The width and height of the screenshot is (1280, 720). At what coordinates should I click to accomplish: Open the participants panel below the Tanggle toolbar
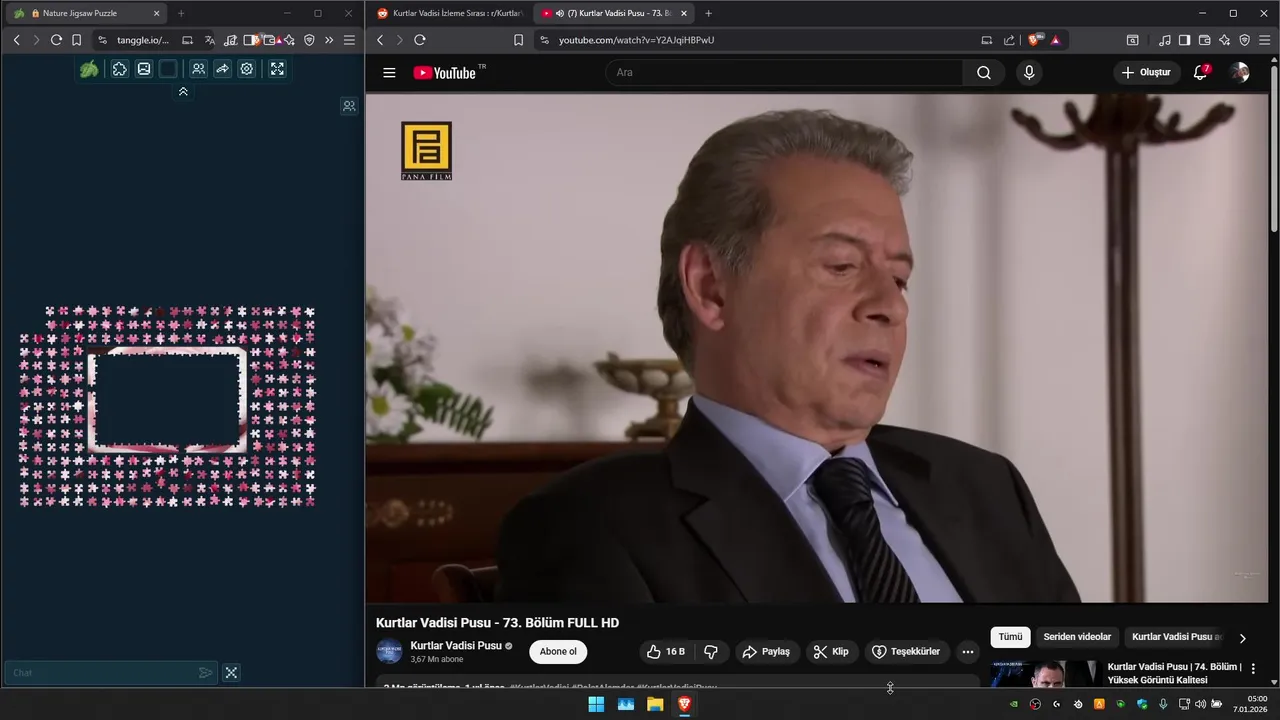[349, 106]
